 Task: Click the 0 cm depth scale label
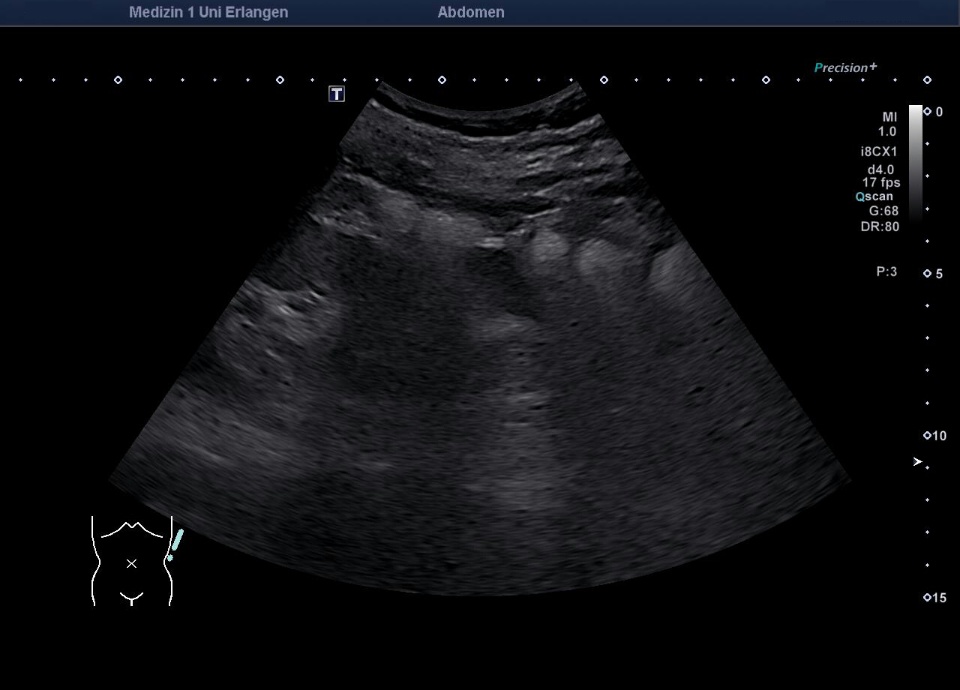(938, 112)
